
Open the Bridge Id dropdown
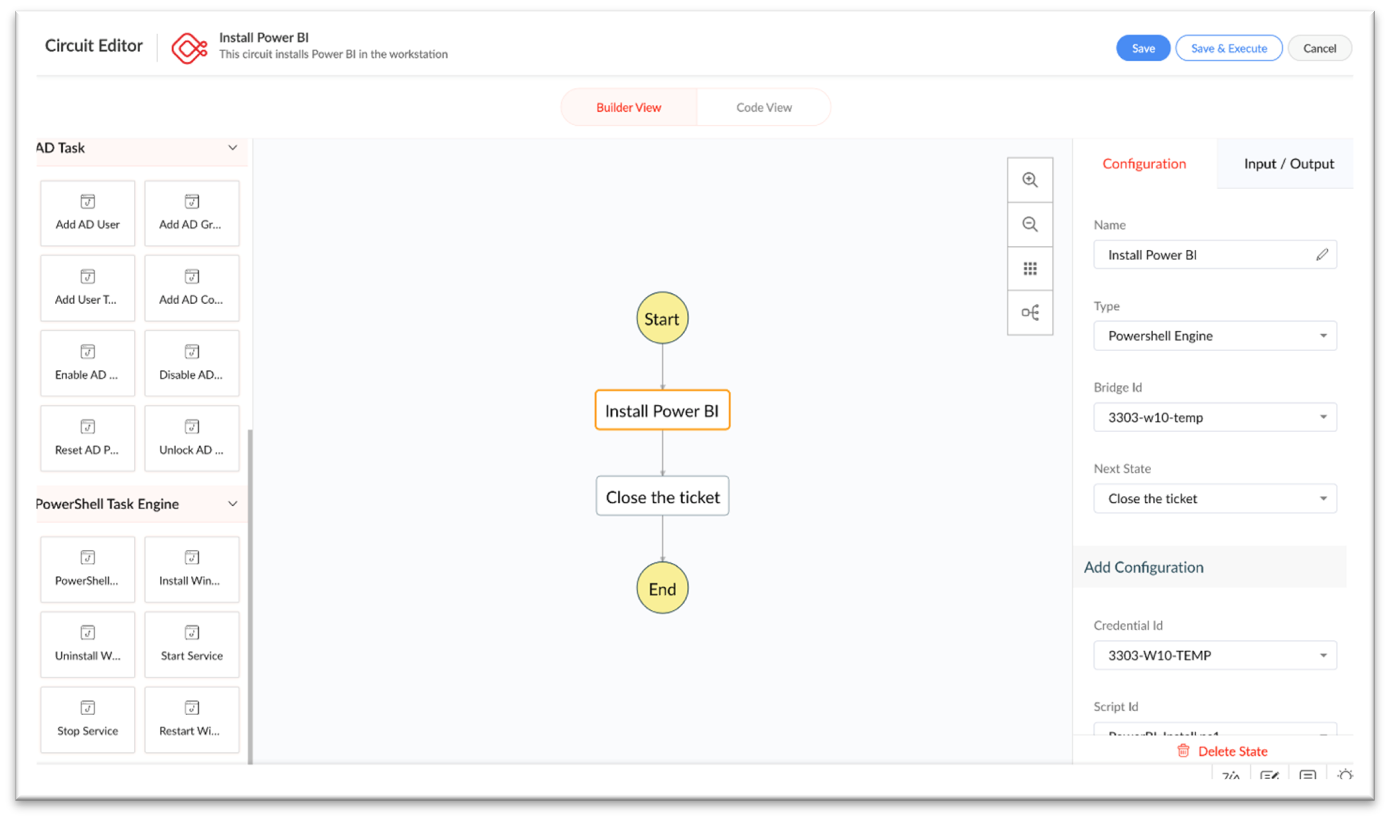coord(1215,417)
